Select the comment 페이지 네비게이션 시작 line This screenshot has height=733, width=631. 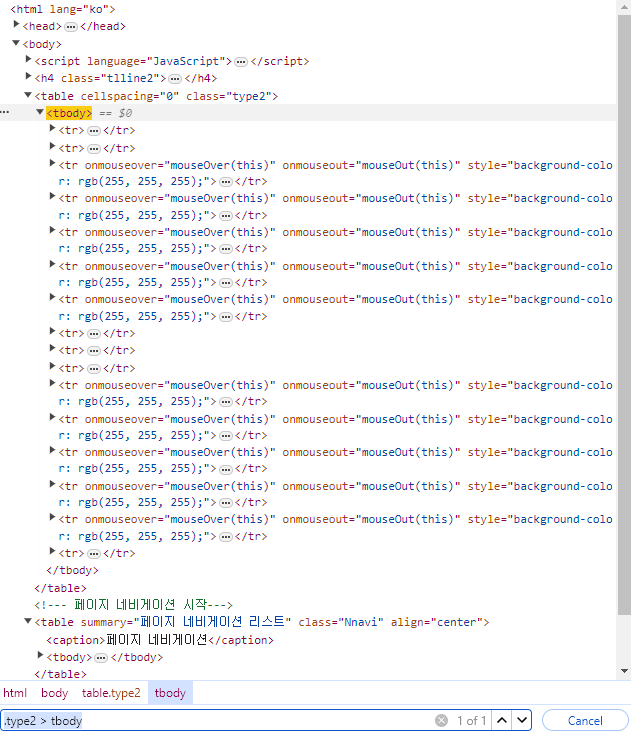click(133, 605)
